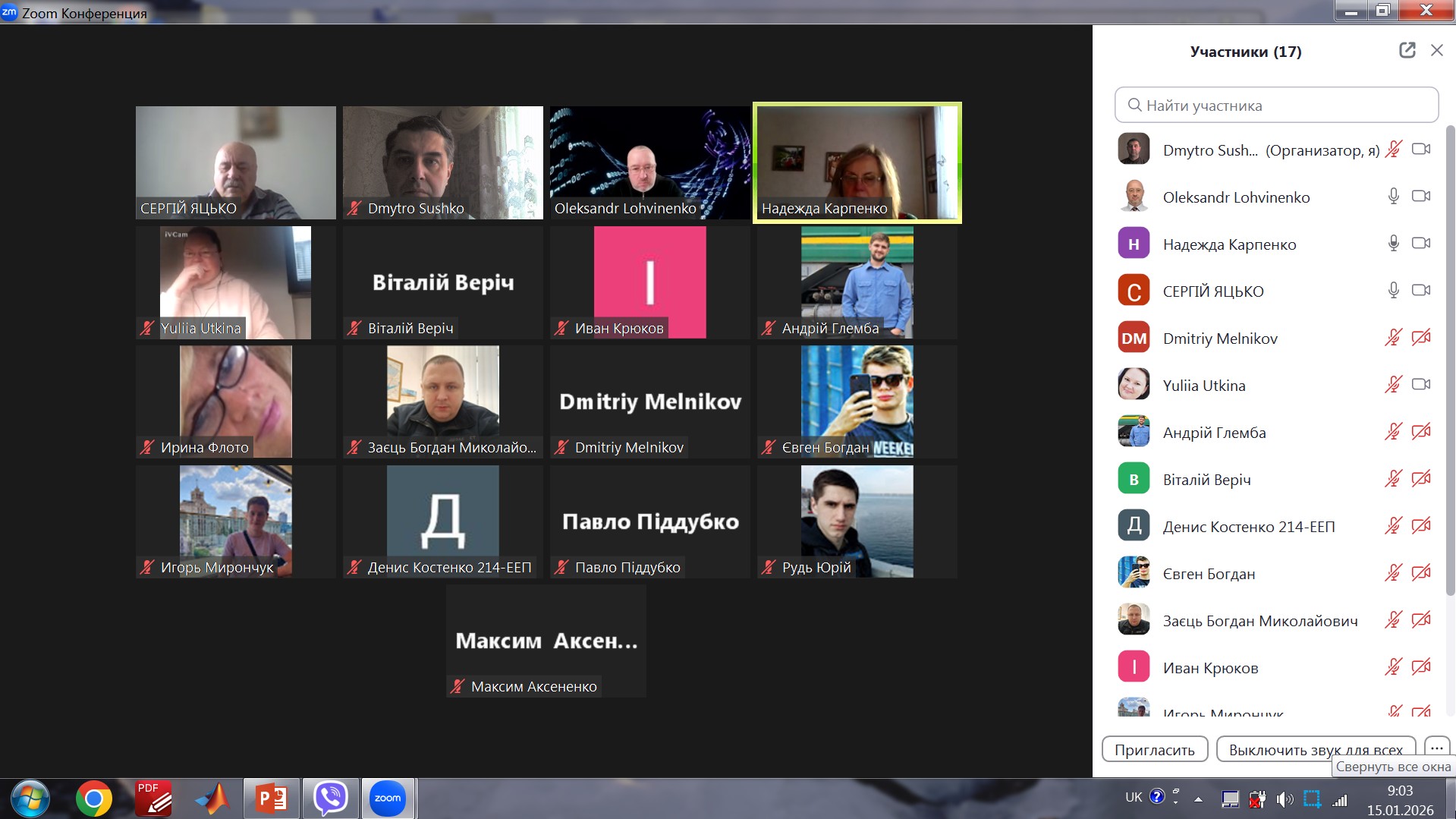Open Google Chrome from the taskbar
This screenshot has height=819, width=1456.
tap(94, 799)
